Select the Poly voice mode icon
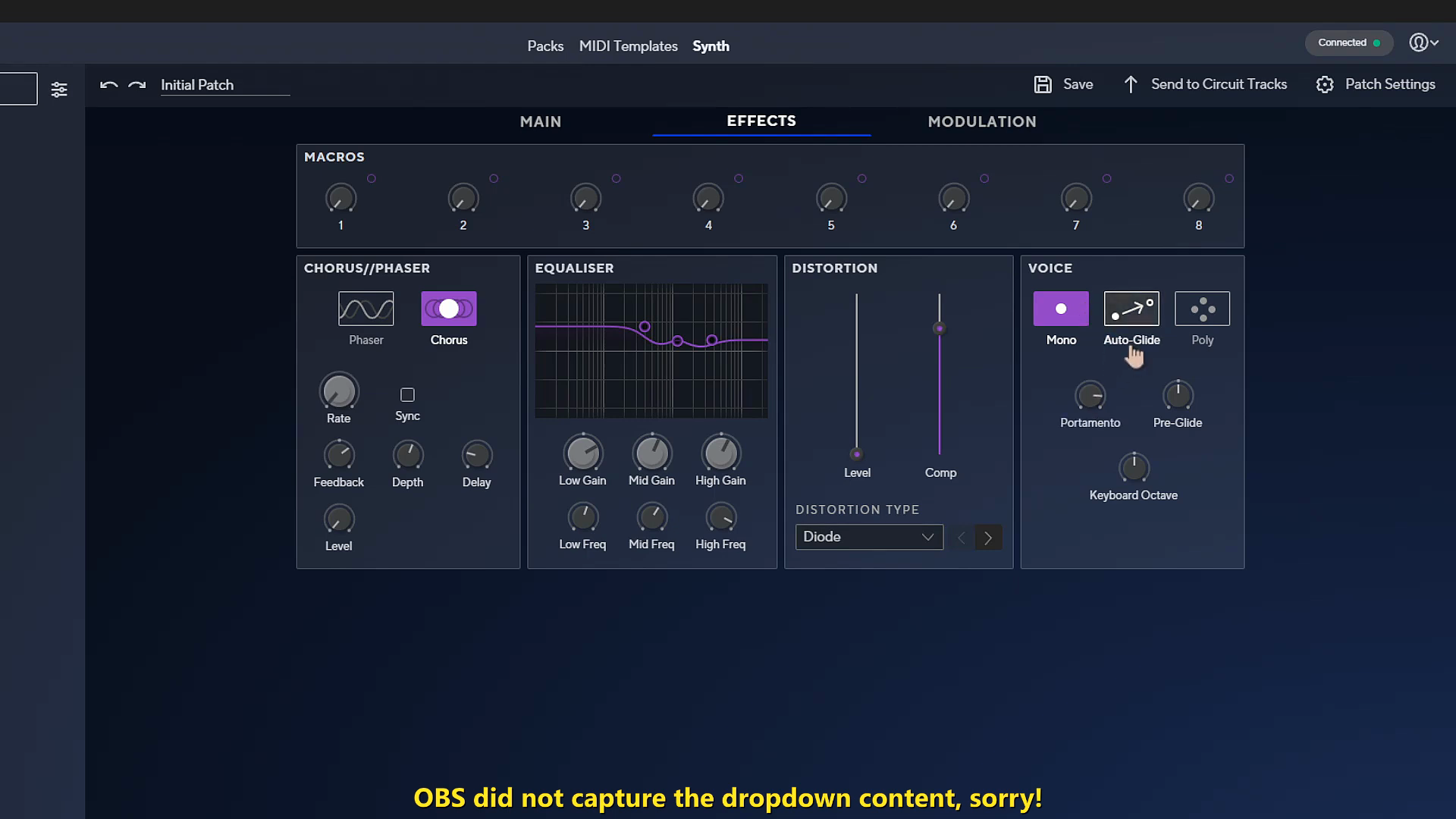This screenshot has height=819, width=1456. [x=1203, y=309]
